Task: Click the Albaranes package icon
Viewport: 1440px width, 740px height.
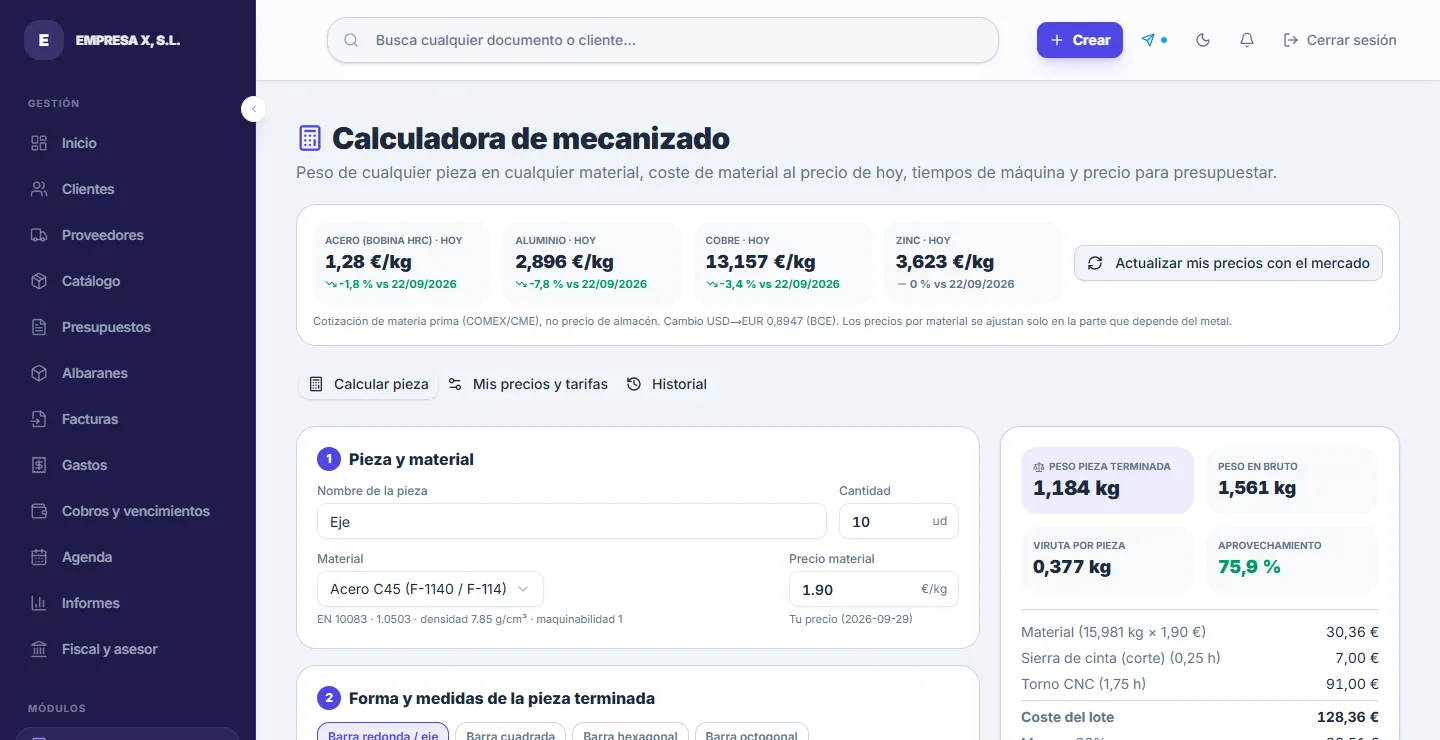Action: coord(39,373)
